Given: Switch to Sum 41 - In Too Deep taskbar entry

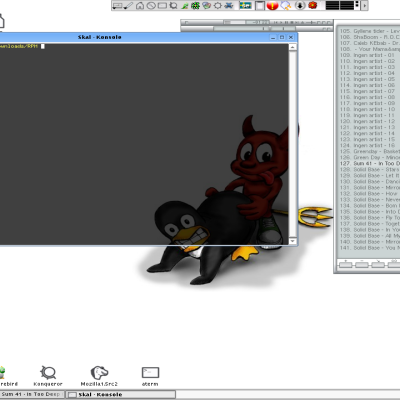Looking at the screenshot, I should (32, 394).
